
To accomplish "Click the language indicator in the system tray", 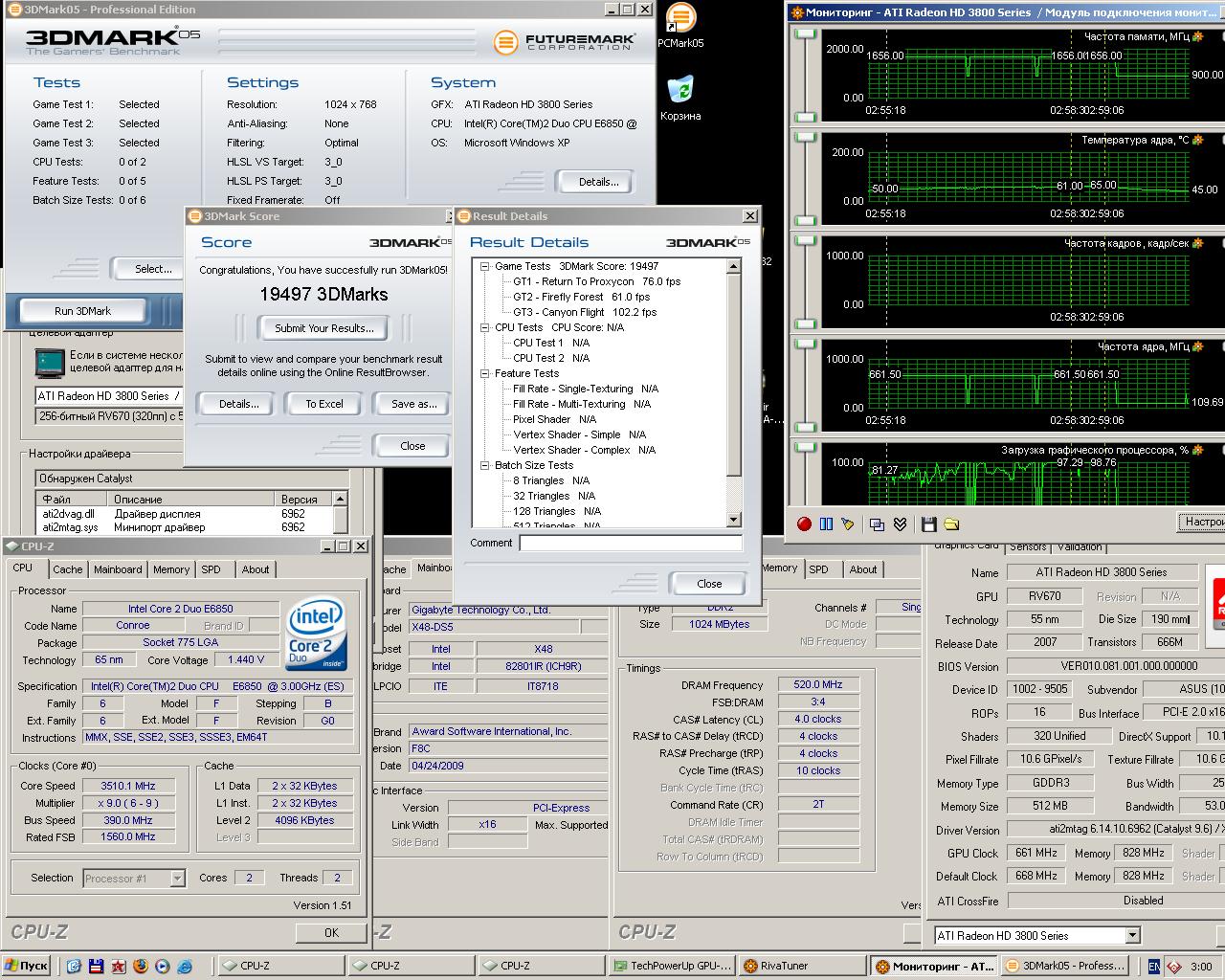I will tap(1154, 967).
